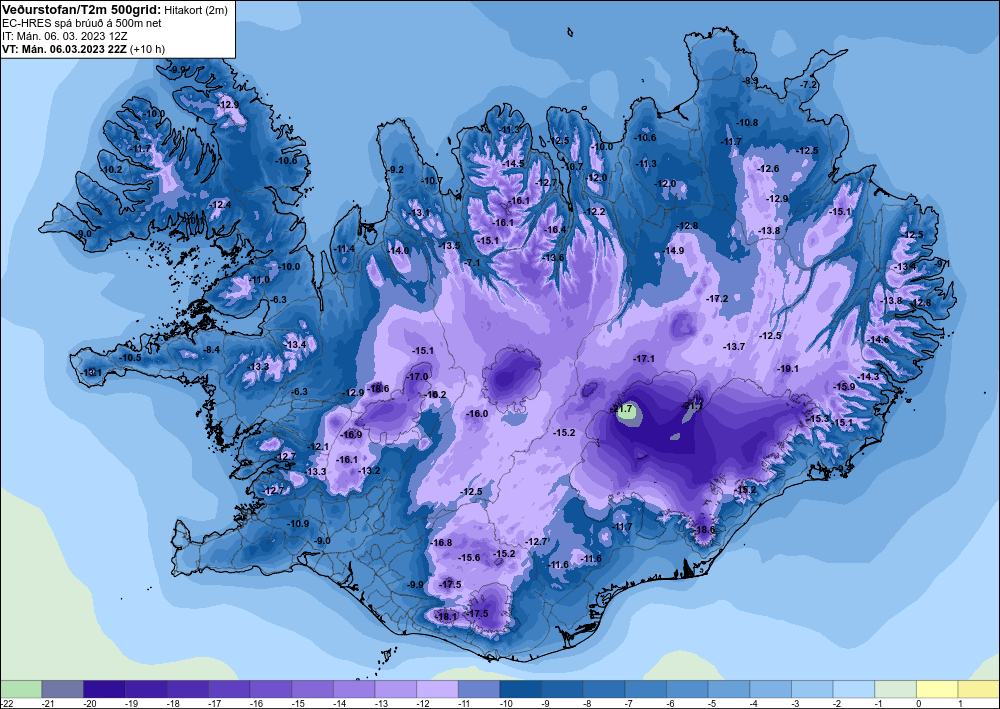This screenshot has width=1000, height=709.
Task: Click the -8.4 temperature label
Action: point(211,349)
